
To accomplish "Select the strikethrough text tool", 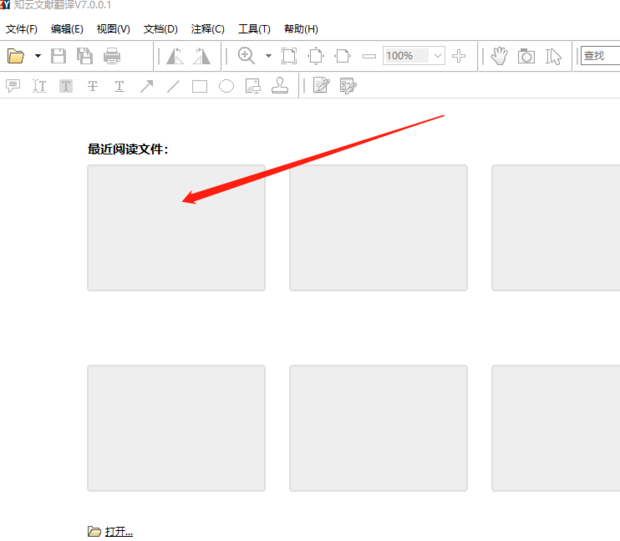I will 93,86.
